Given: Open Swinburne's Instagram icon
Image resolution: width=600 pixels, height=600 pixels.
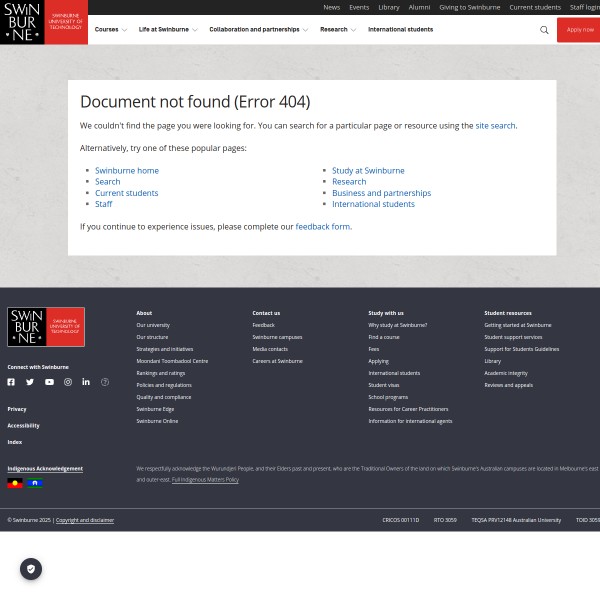Looking at the screenshot, I should (x=68, y=382).
